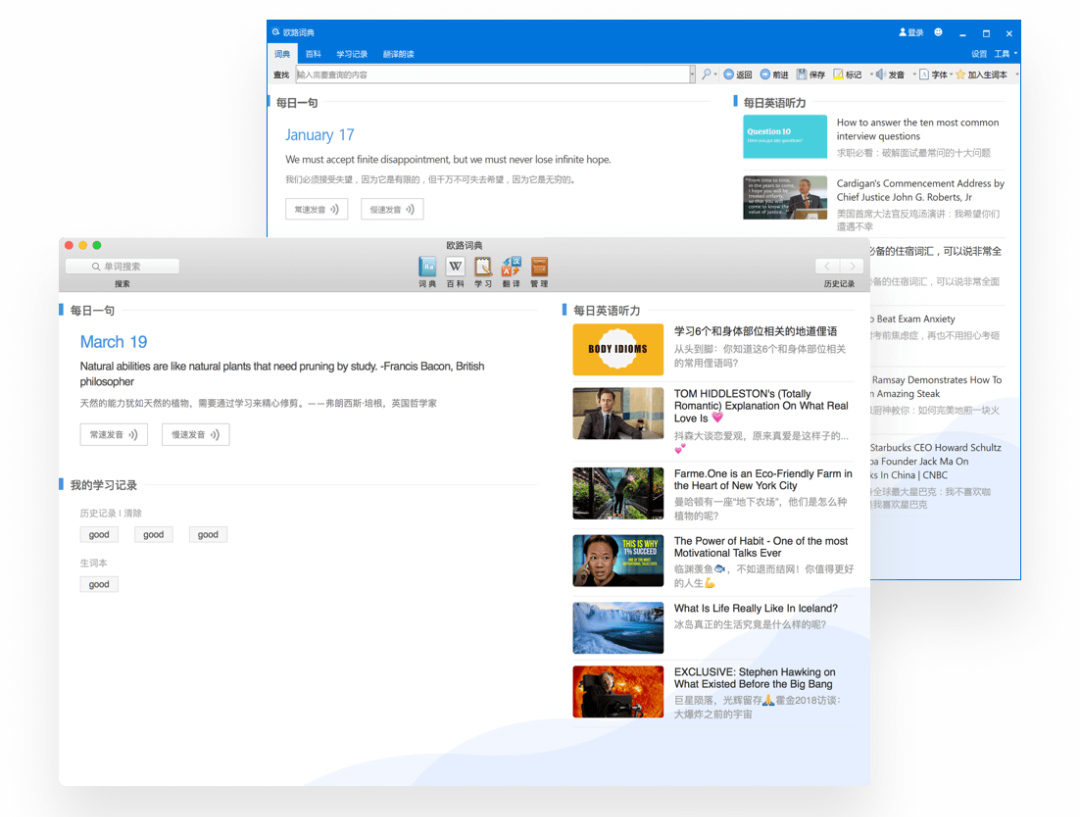Screen dimensions: 1080x817
Task: Click the 查找 search input in Windows window
Action: tap(492, 74)
